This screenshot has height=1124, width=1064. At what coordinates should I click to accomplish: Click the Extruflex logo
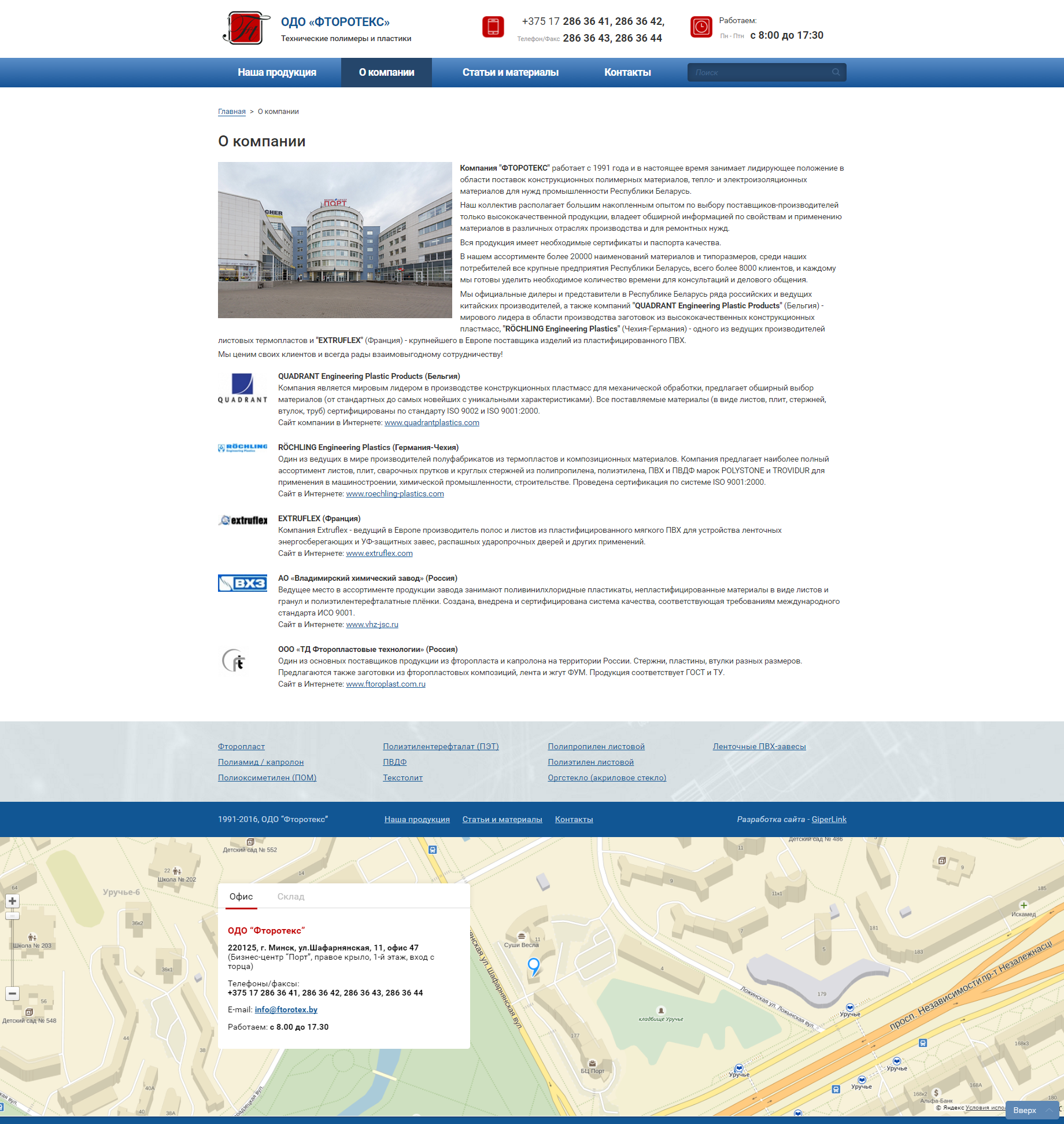click(x=242, y=520)
